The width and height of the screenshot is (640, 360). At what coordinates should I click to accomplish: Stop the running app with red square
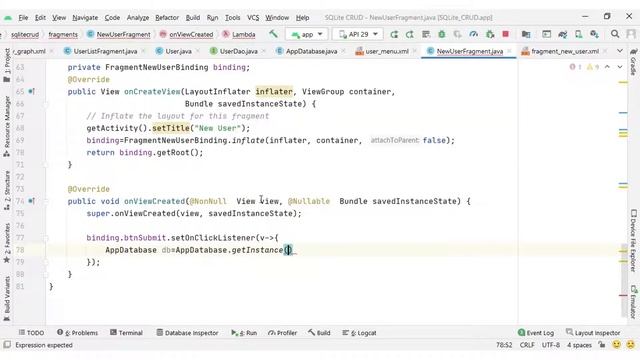click(x=506, y=34)
